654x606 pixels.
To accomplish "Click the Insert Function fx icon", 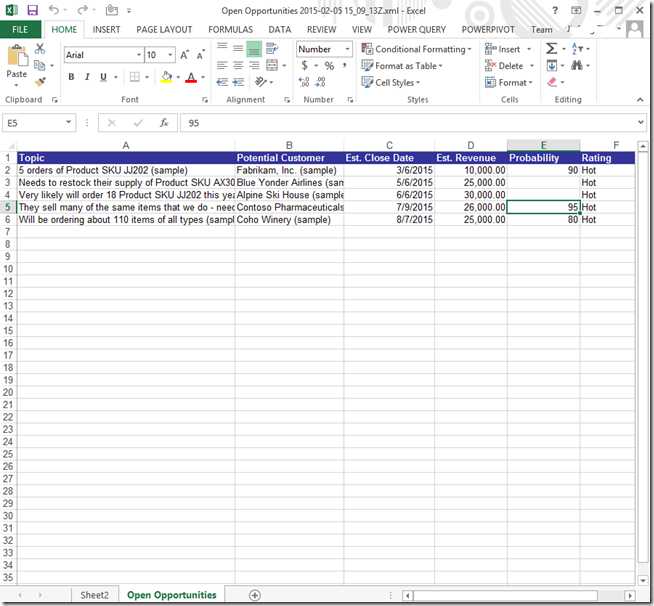I will click(164, 123).
